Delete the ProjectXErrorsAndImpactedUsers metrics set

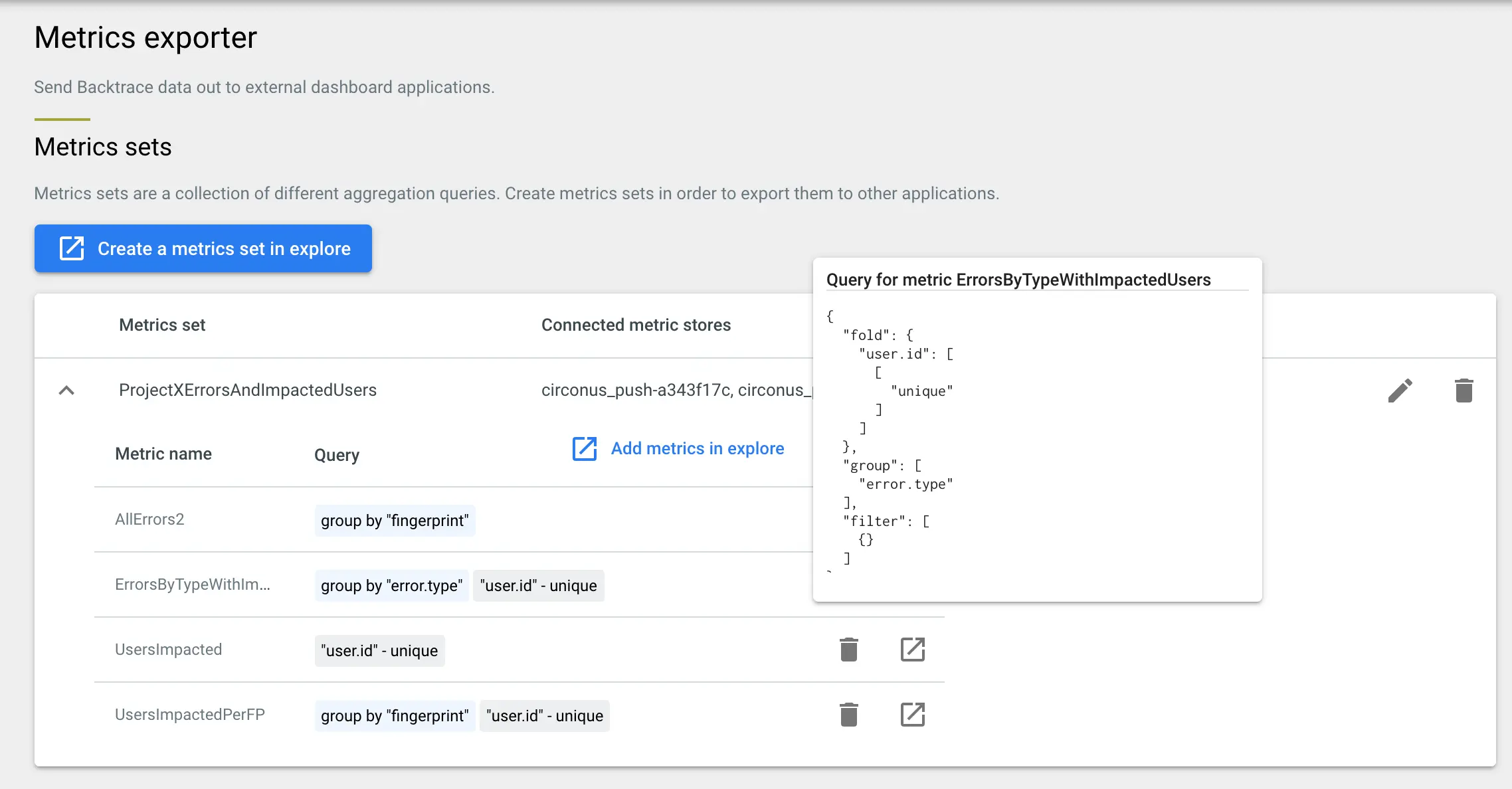tap(1464, 391)
